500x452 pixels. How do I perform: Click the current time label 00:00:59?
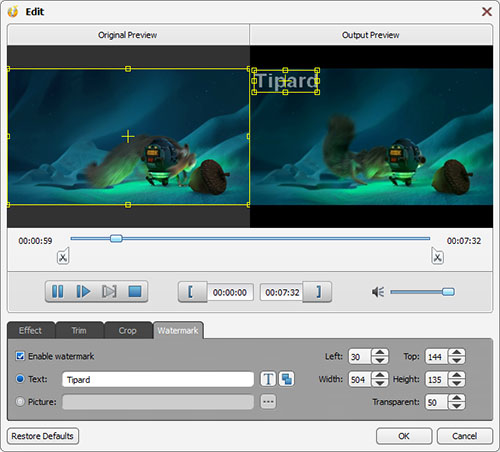(35, 241)
